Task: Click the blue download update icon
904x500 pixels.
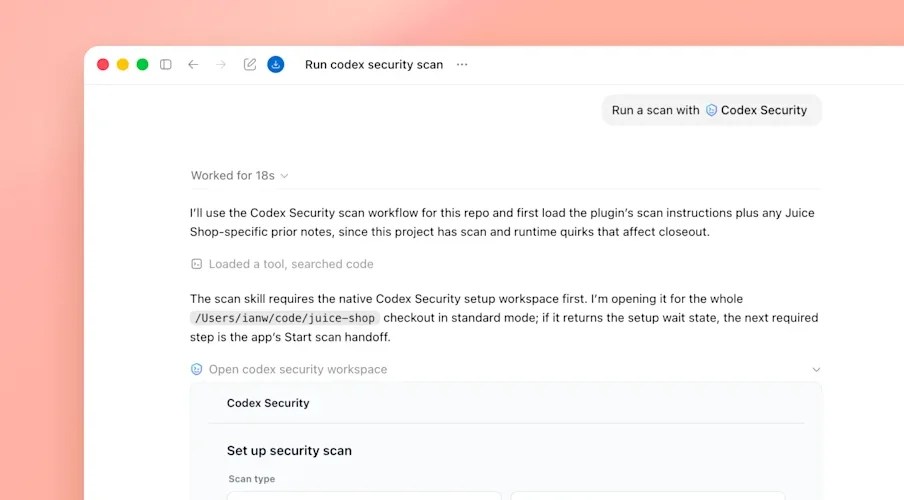Action: pyautogui.click(x=276, y=65)
